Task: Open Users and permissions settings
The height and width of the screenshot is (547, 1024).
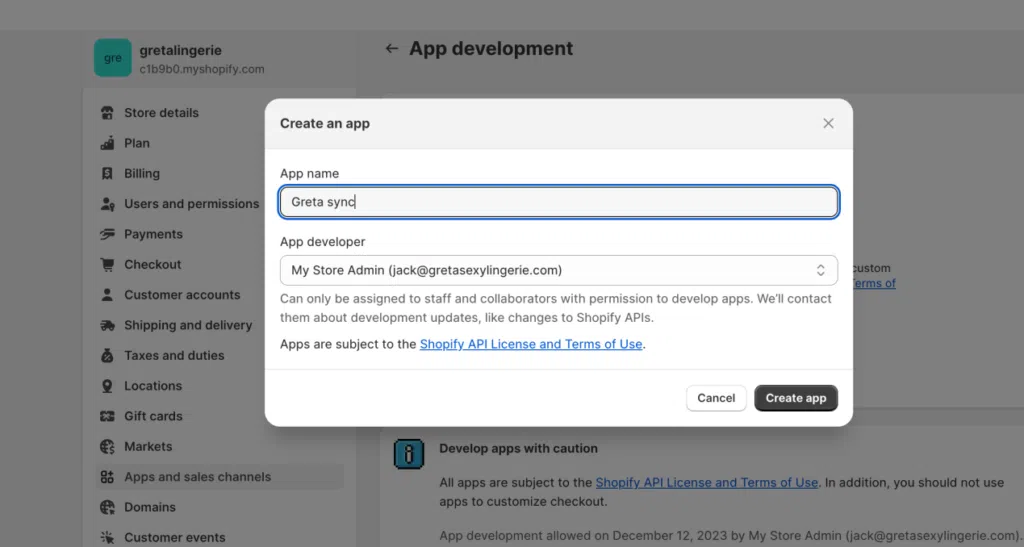Action: pyautogui.click(x=191, y=204)
